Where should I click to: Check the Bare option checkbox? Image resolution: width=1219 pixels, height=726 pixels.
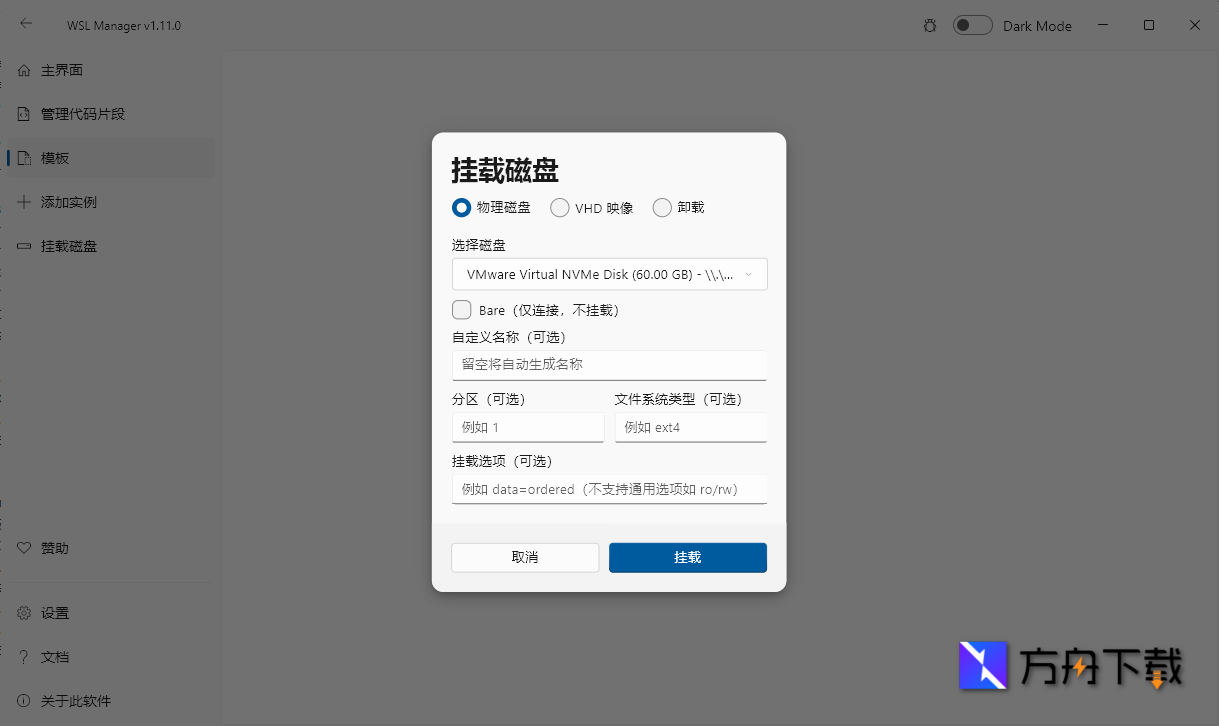tap(461, 309)
